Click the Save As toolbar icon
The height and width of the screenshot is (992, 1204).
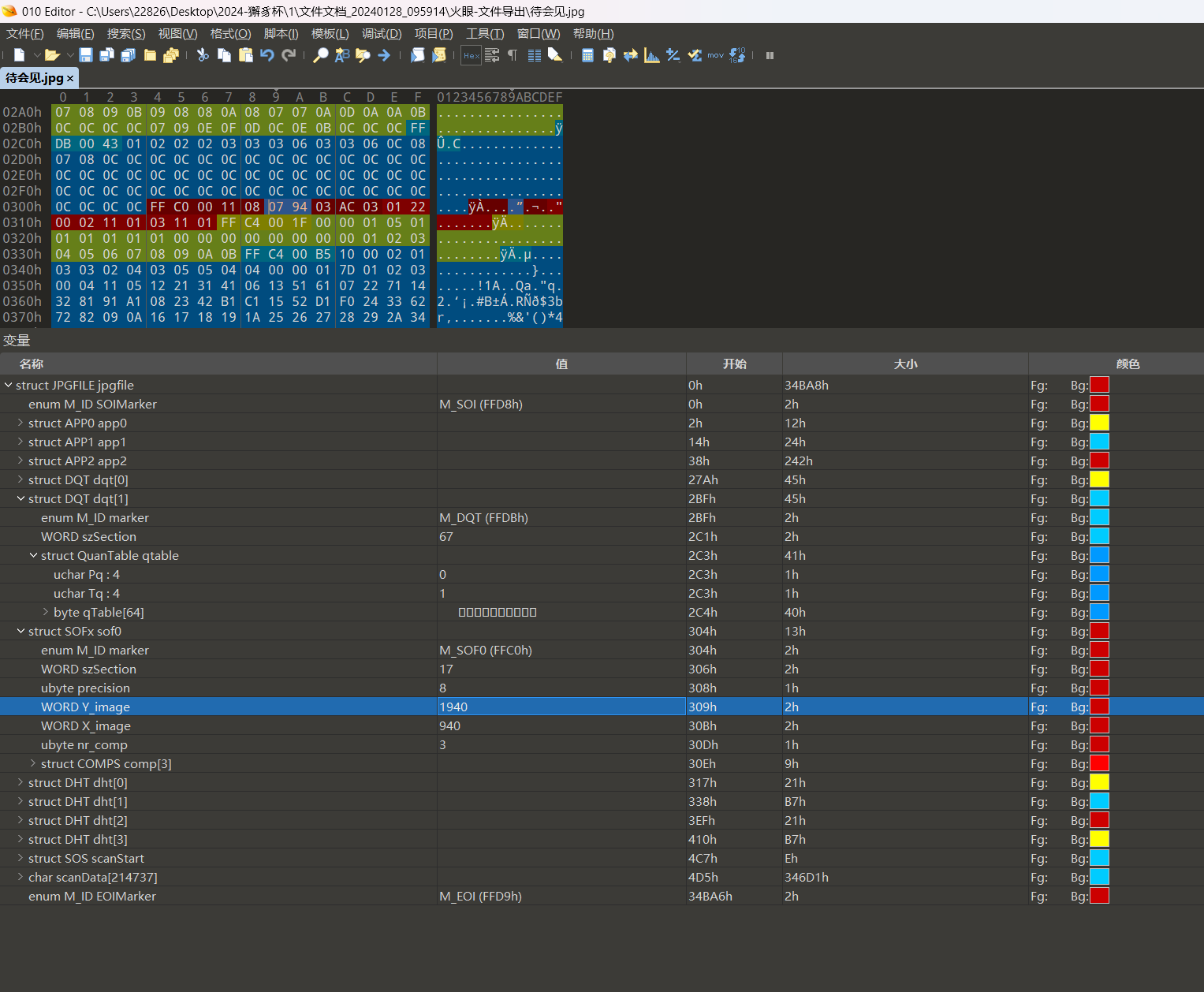106,55
